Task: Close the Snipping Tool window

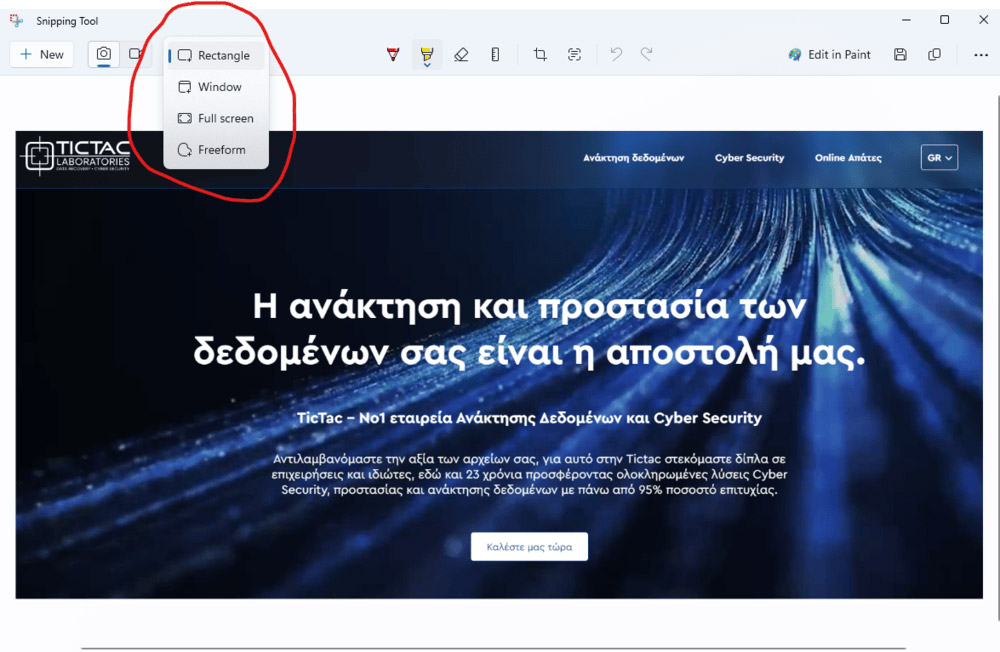Action: [x=983, y=20]
